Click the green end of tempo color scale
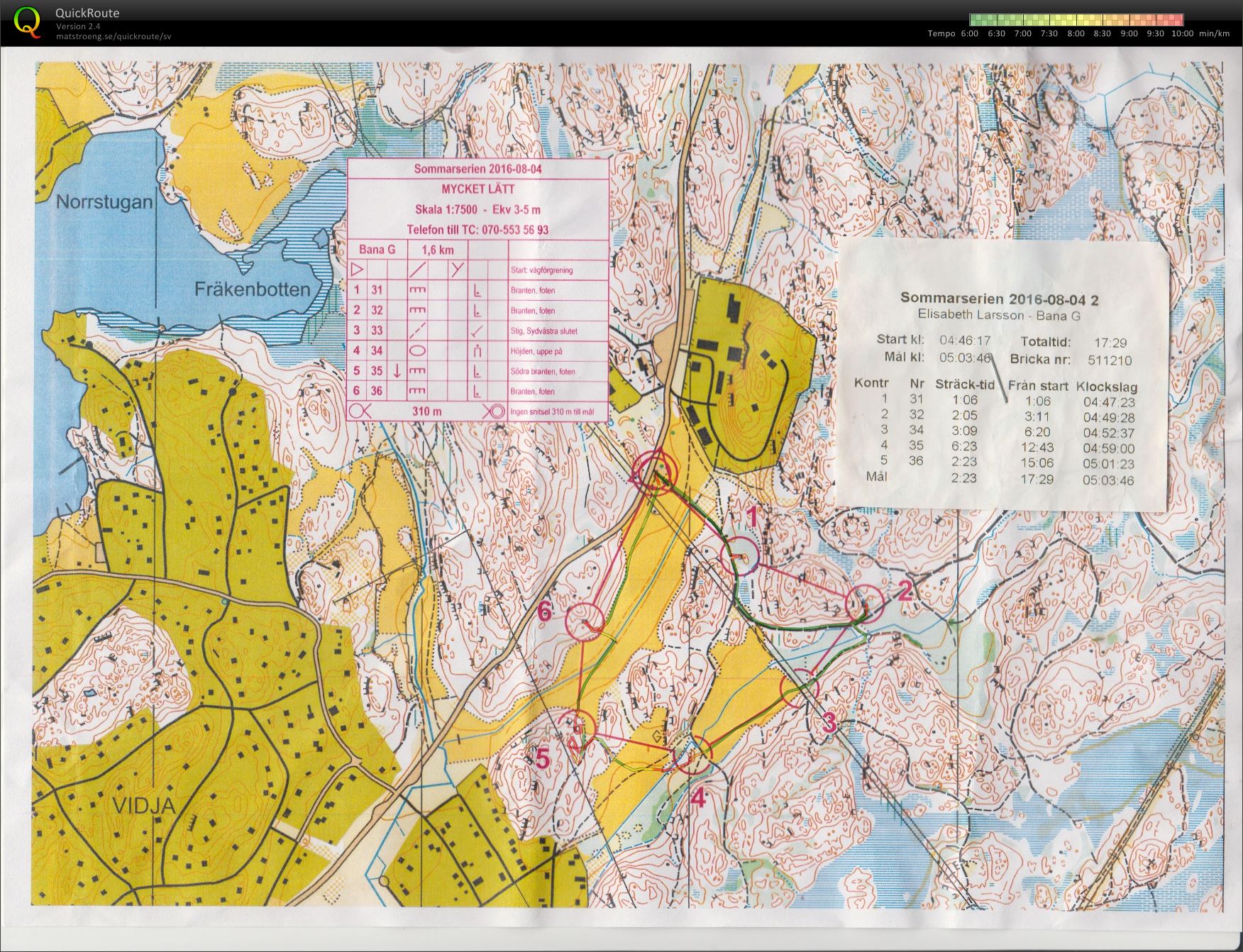 (976, 20)
